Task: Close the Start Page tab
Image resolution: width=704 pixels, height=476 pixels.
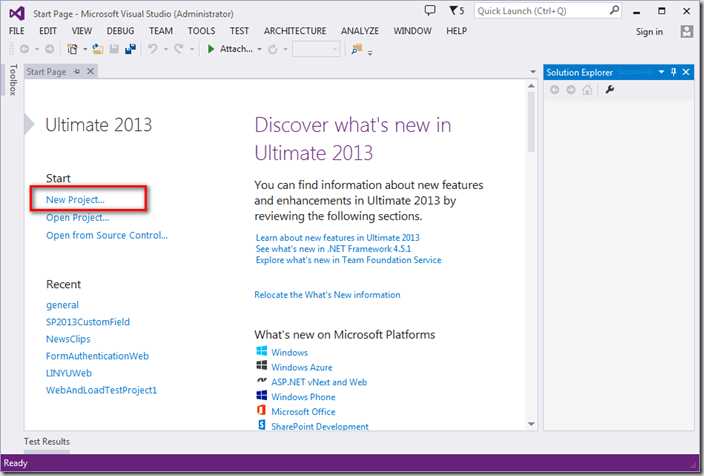Action: (x=91, y=71)
